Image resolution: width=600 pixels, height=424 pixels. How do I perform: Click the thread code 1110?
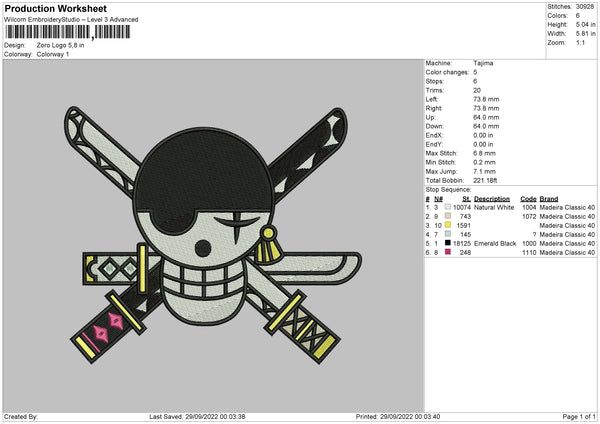(x=529, y=253)
